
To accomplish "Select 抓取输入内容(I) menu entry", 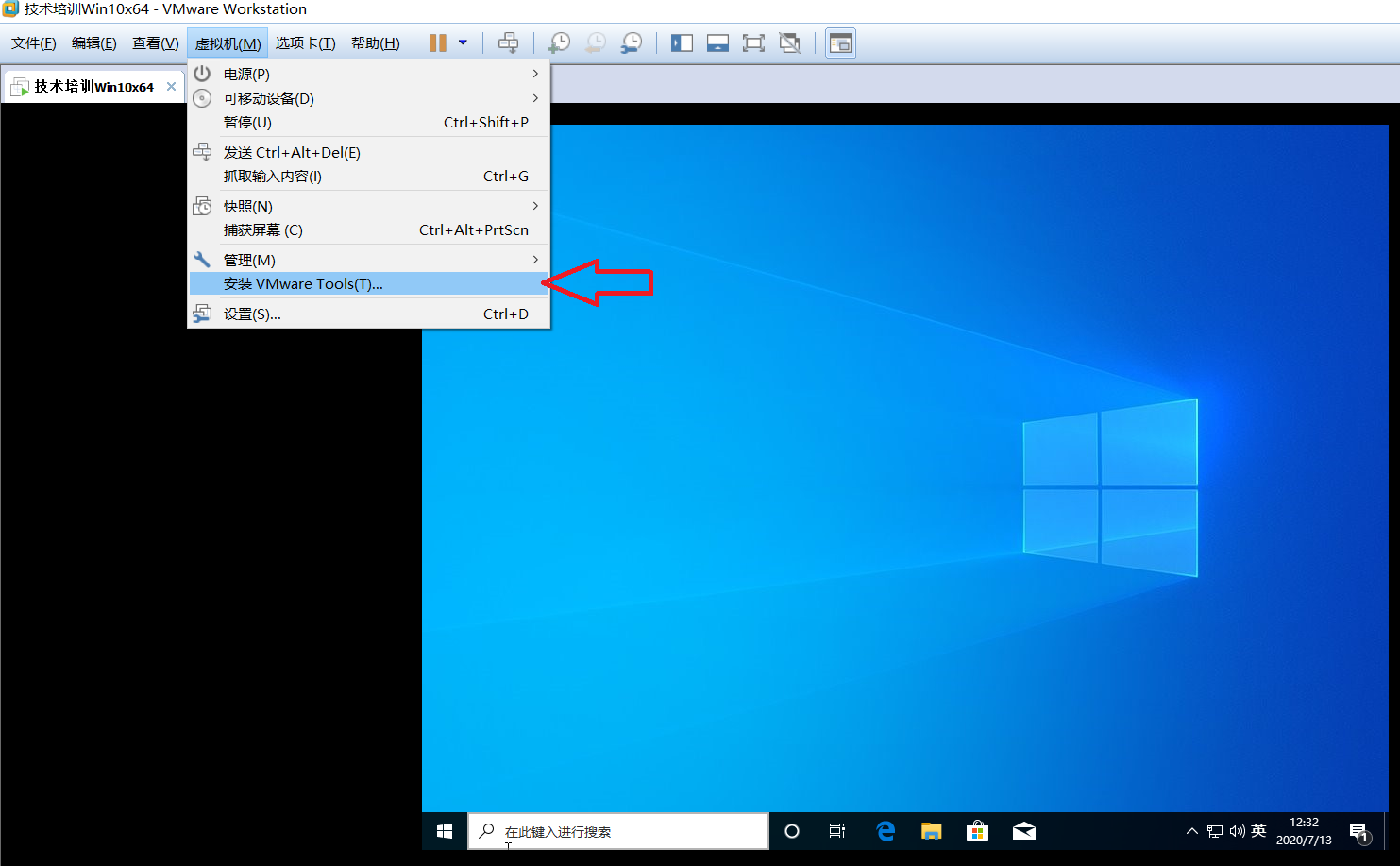I will 368,176.
